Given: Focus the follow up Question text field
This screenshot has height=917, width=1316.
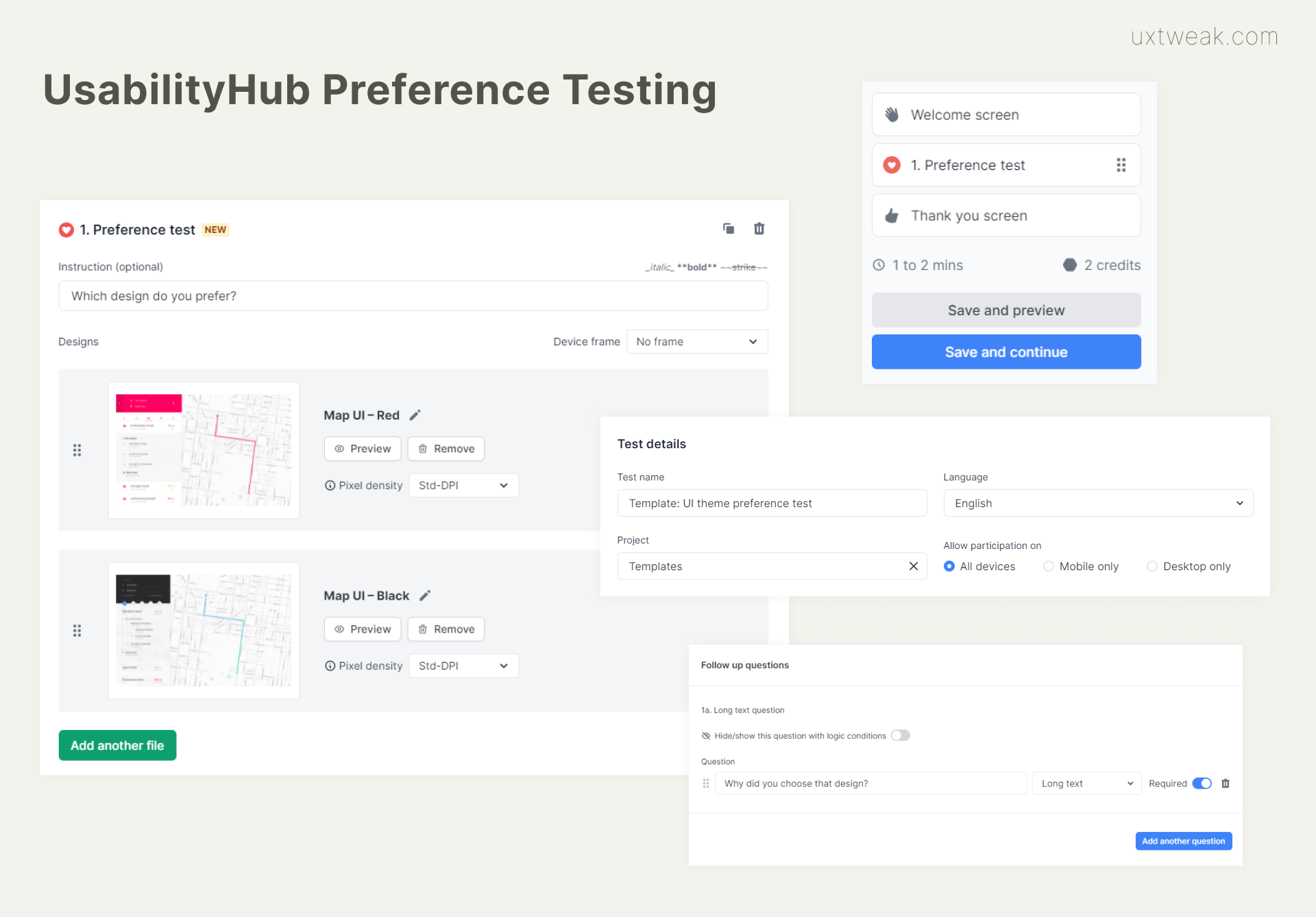Looking at the screenshot, I should tap(870, 783).
